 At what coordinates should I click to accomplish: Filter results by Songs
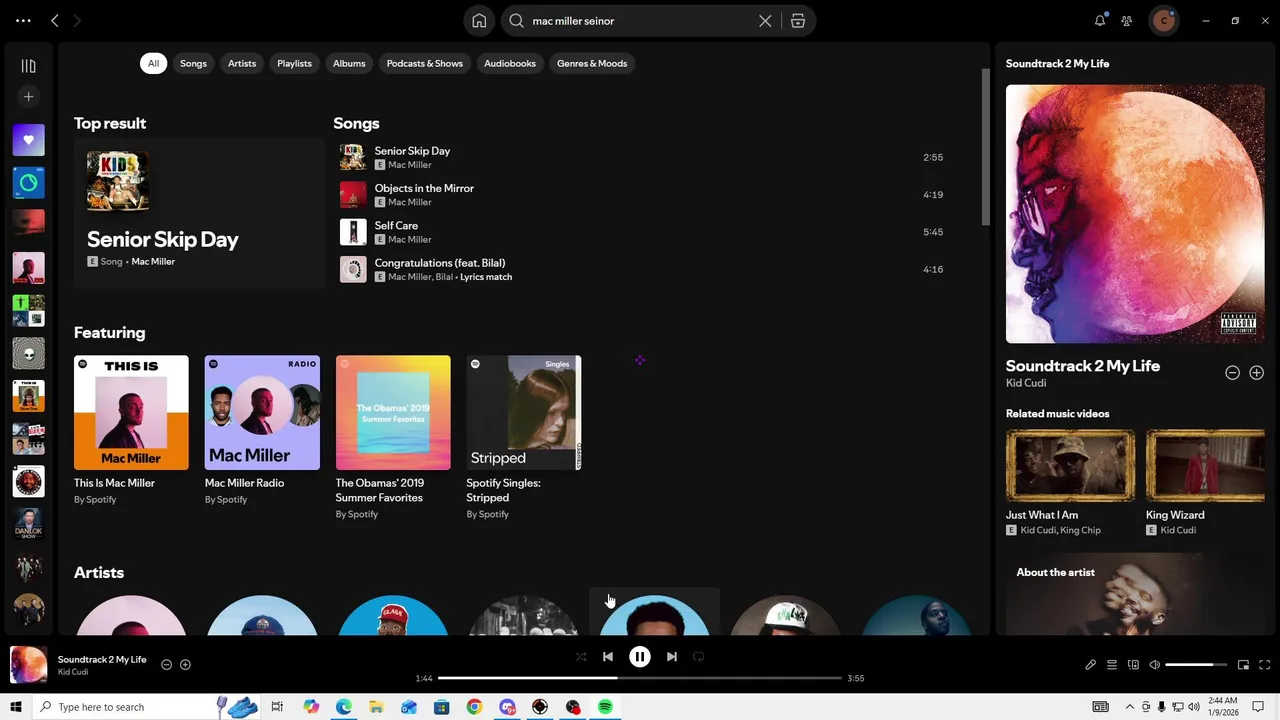[x=193, y=63]
